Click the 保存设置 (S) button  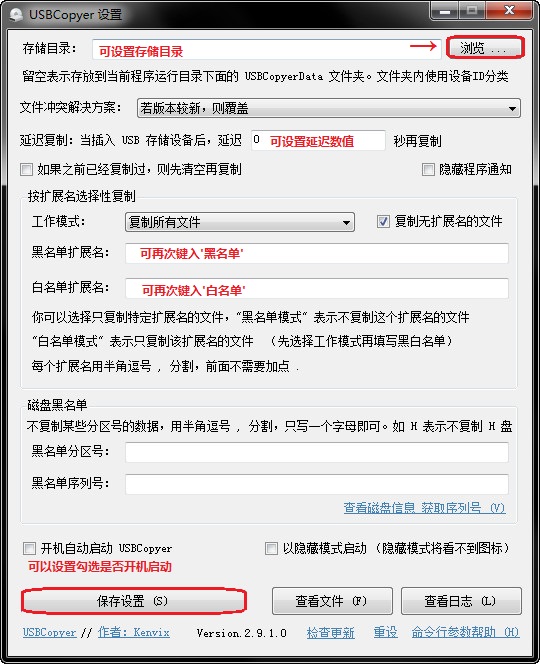click(134, 601)
